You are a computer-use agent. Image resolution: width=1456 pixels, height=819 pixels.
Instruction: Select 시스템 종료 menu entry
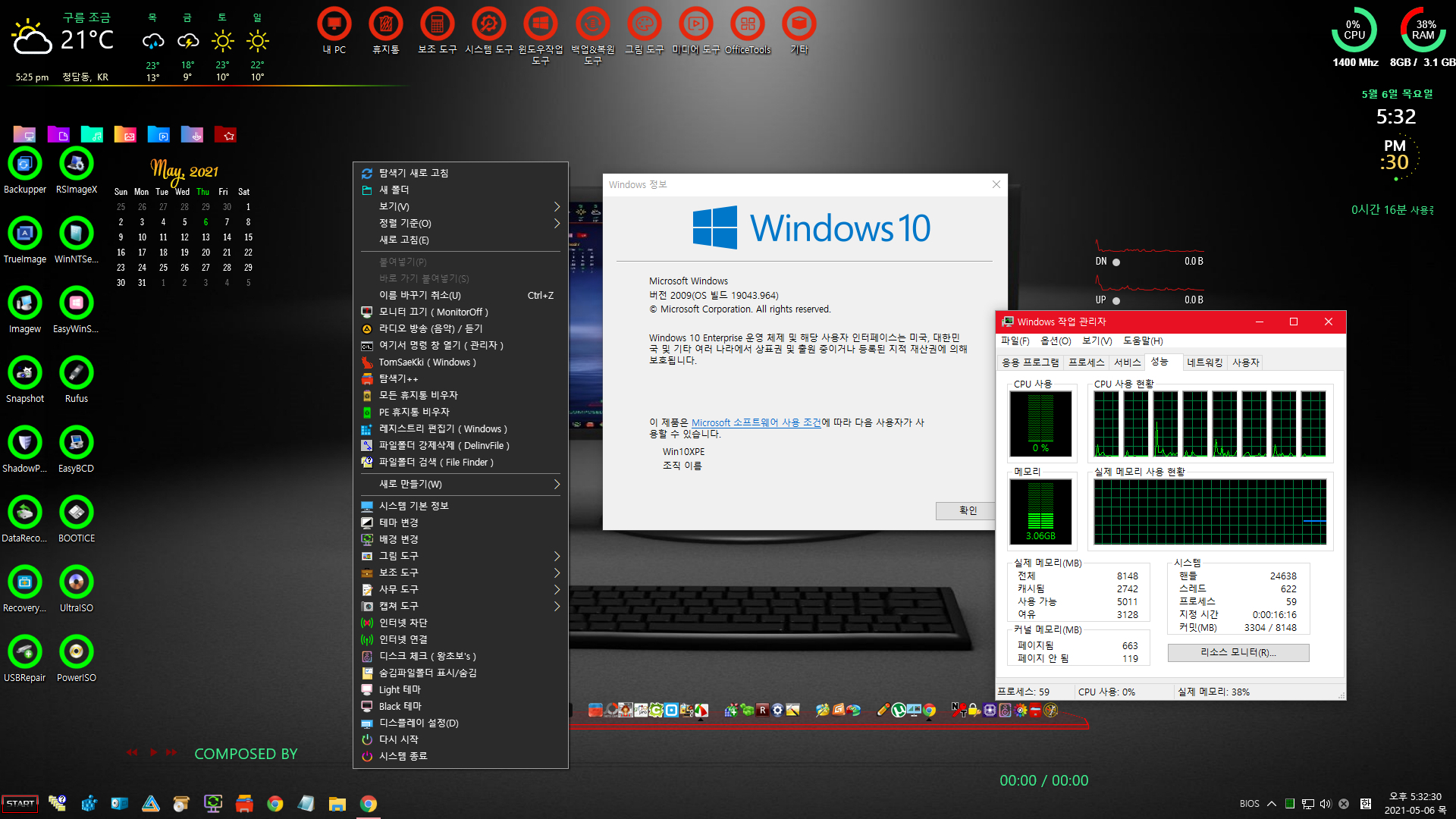460,756
